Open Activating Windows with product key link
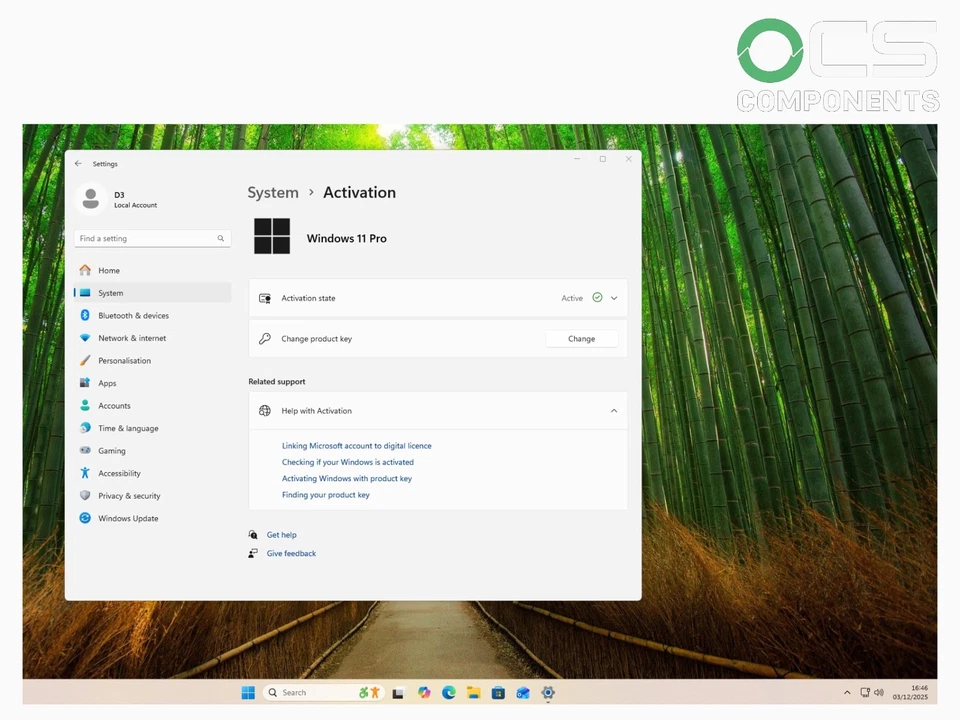Screen dimensions: 960x720 (347, 478)
